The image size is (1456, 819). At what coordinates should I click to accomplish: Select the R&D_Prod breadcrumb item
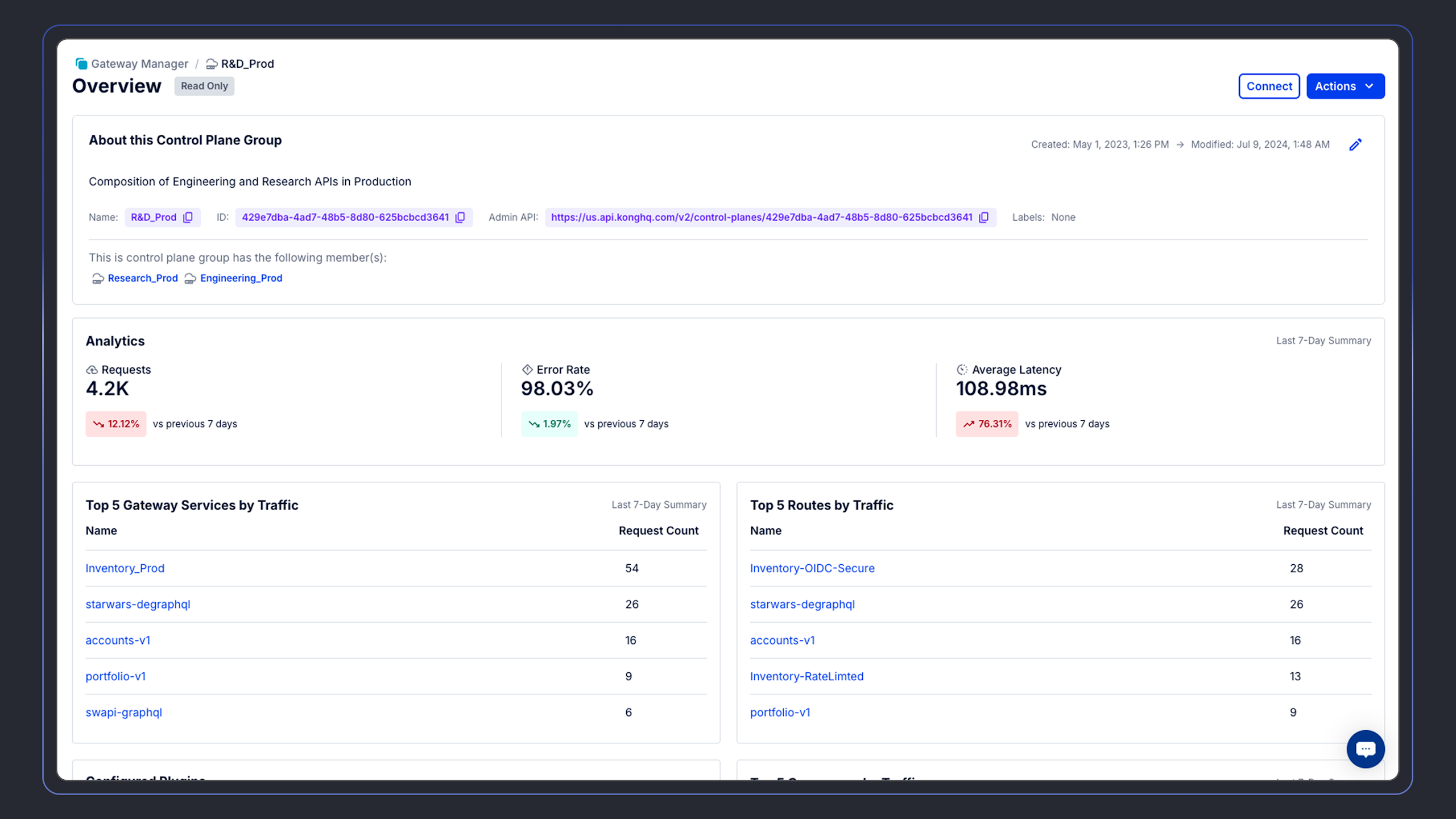[247, 64]
